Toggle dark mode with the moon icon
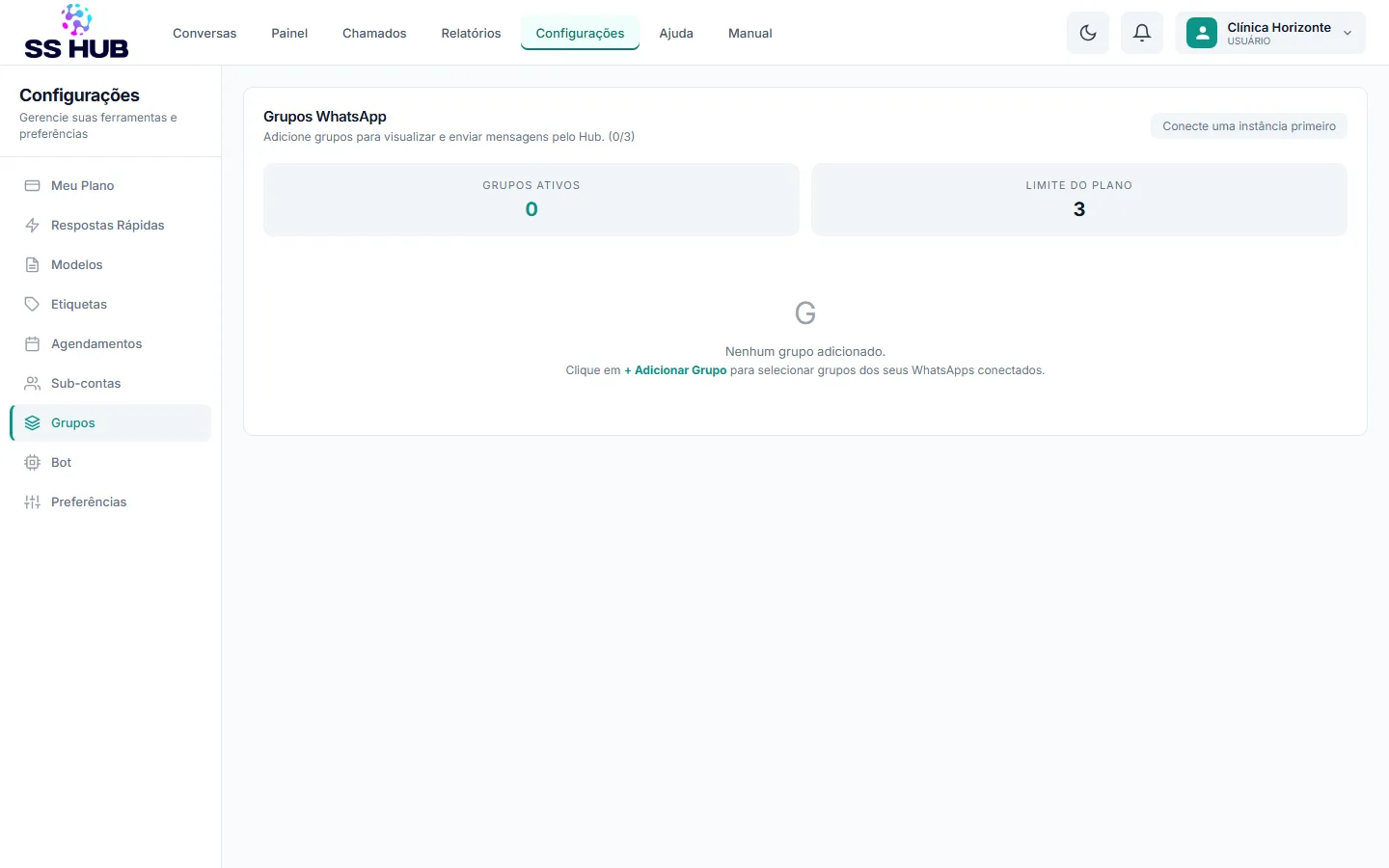Screen dimensions: 1389x868 (1088, 33)
